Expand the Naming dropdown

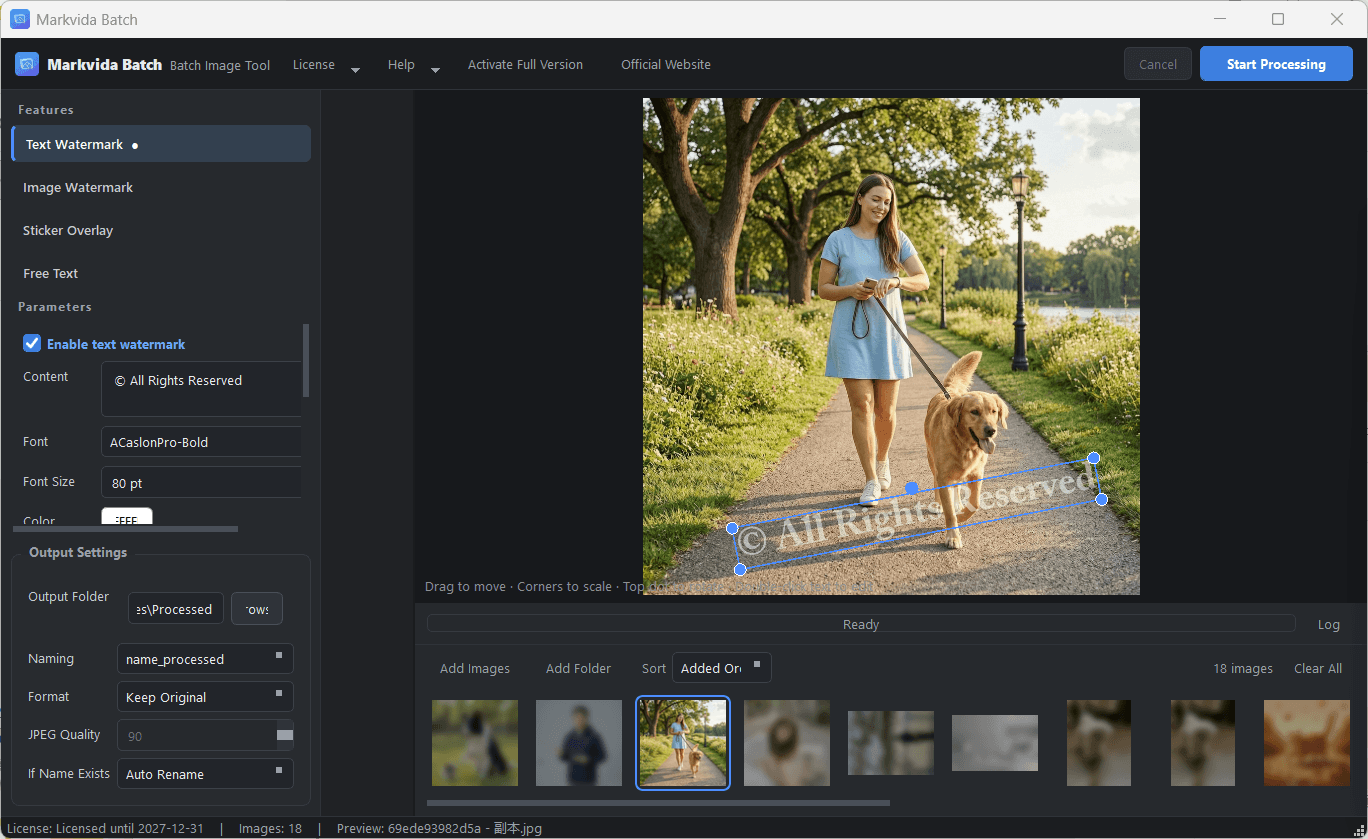tap(205, 659)
